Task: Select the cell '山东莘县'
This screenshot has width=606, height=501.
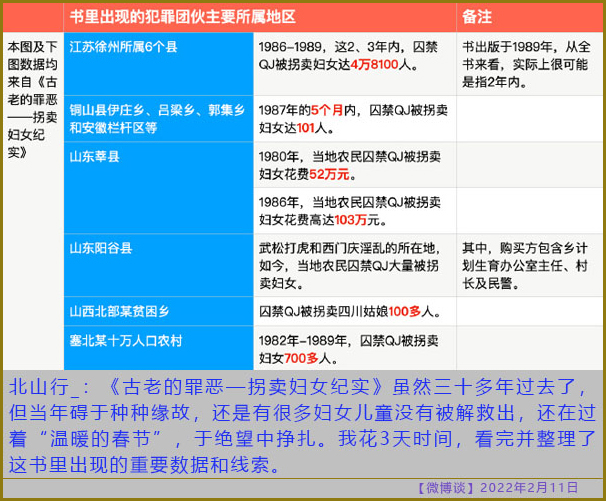Action: 158,188
